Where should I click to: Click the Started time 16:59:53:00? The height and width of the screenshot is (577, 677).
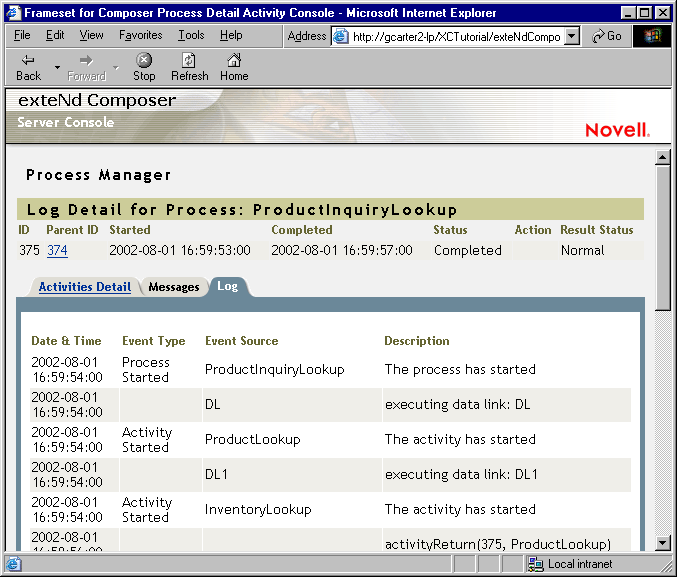click(215, 250)
